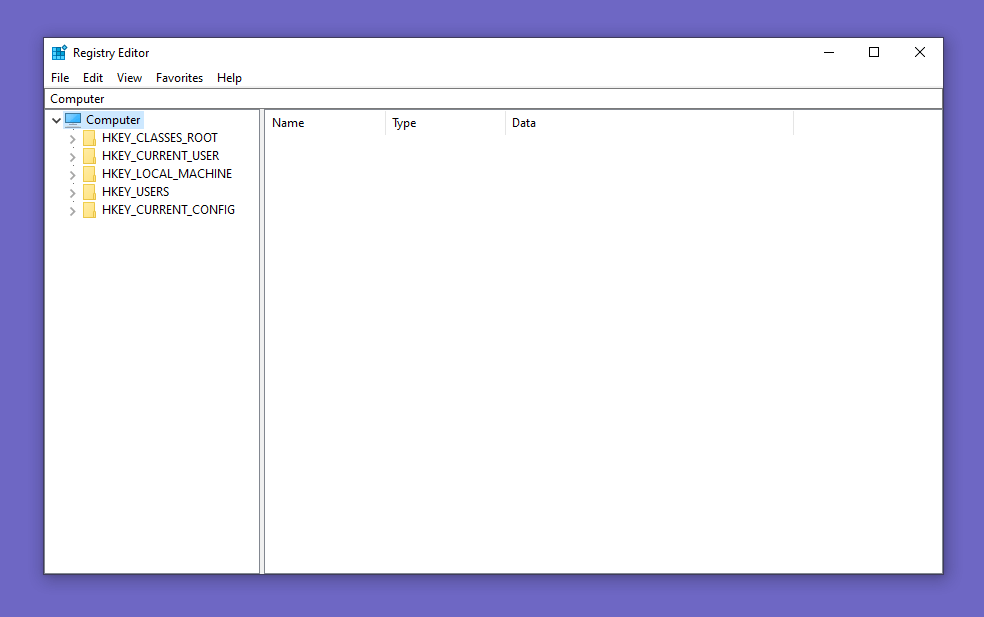This screenshot has width=984, height=617.
Task: Click the HKEY_CURRENT_CONFIG folder icon
Action: pyautogui.click(x=90, y=210)
